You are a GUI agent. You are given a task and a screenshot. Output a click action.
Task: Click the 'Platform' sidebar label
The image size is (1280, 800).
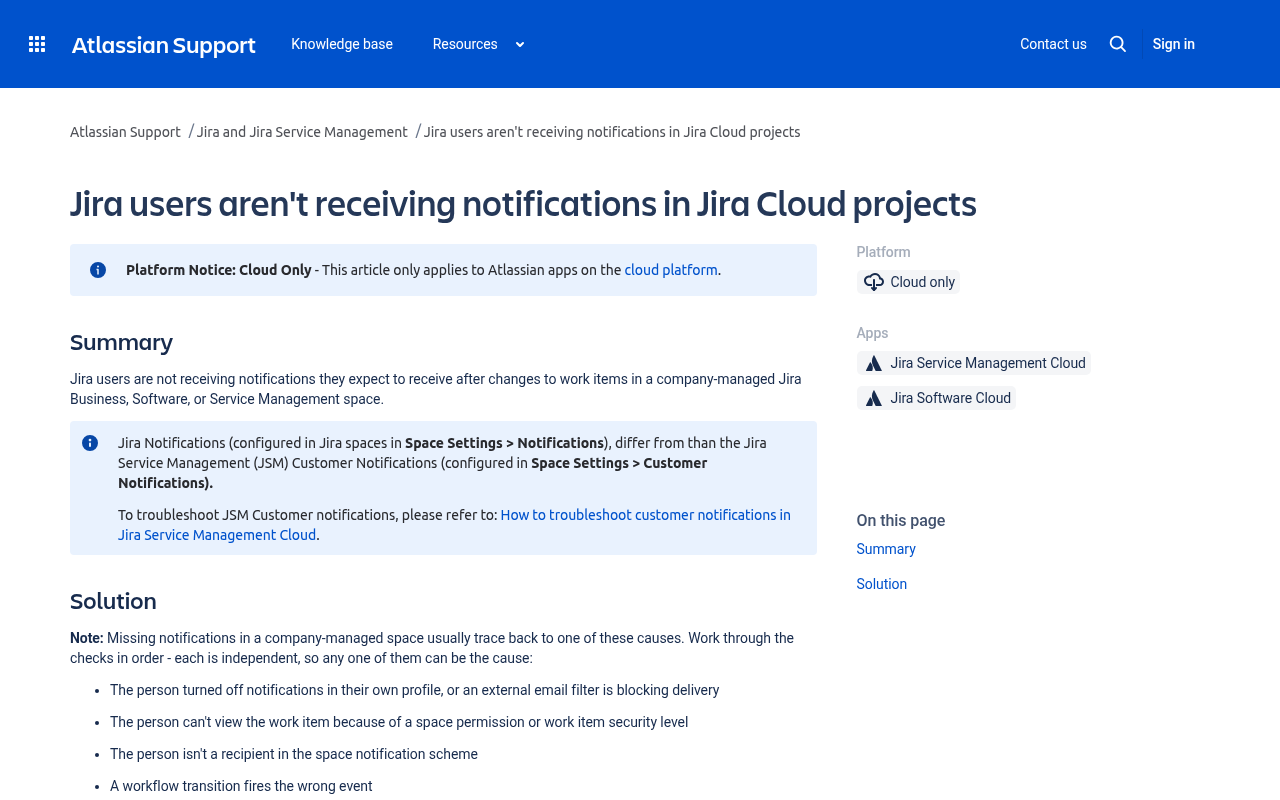[884, 252]
